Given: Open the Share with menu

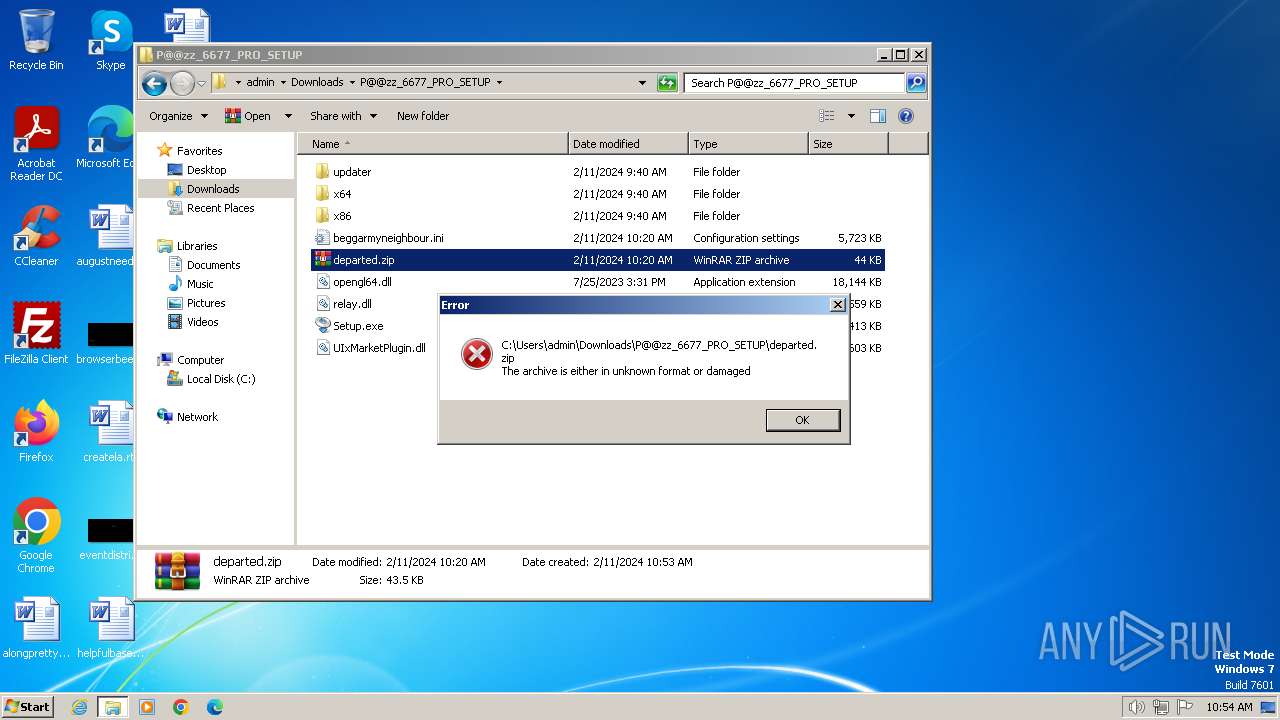Looking at the screenshot, I should 343,116.
